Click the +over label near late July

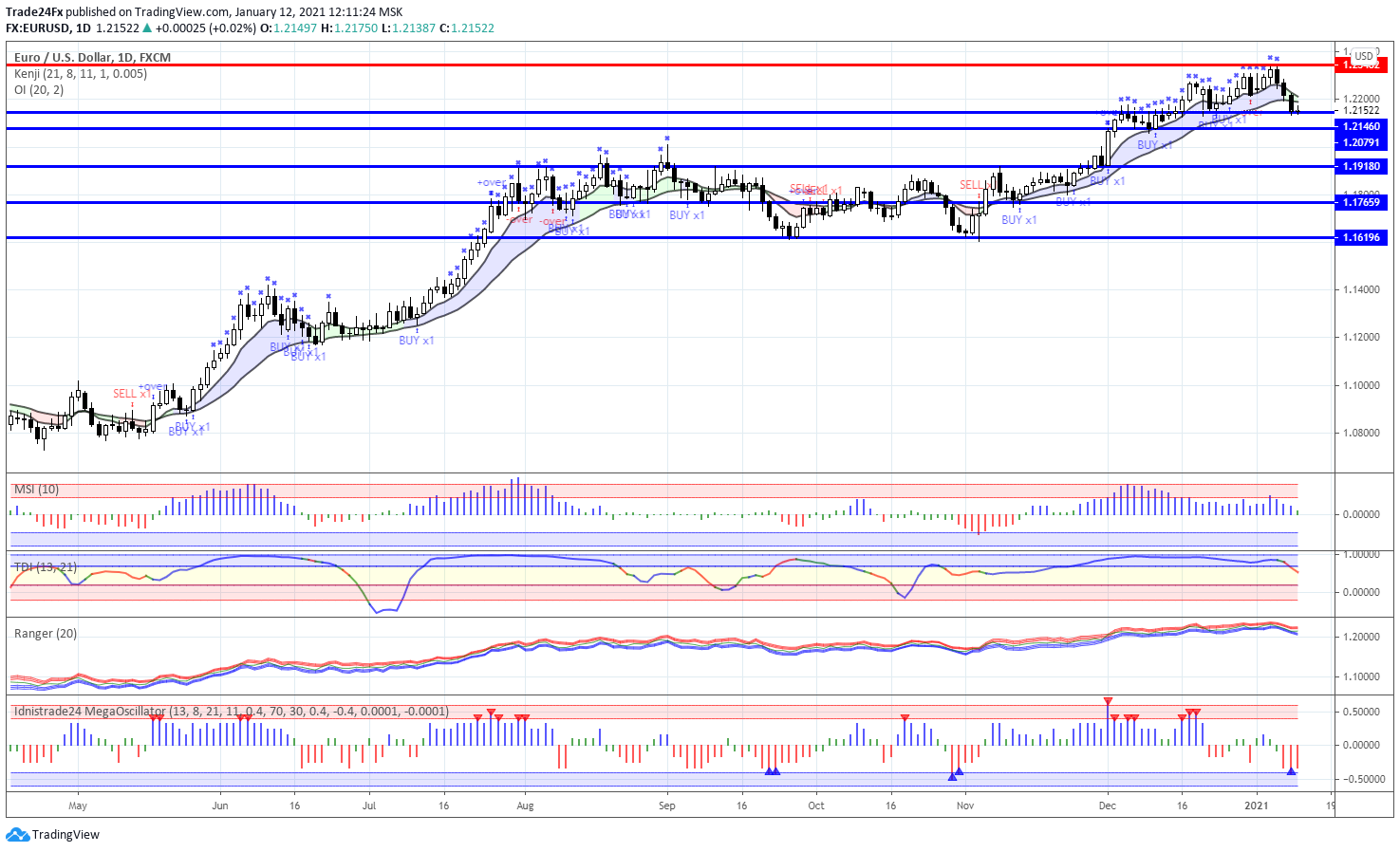(491, 182)
